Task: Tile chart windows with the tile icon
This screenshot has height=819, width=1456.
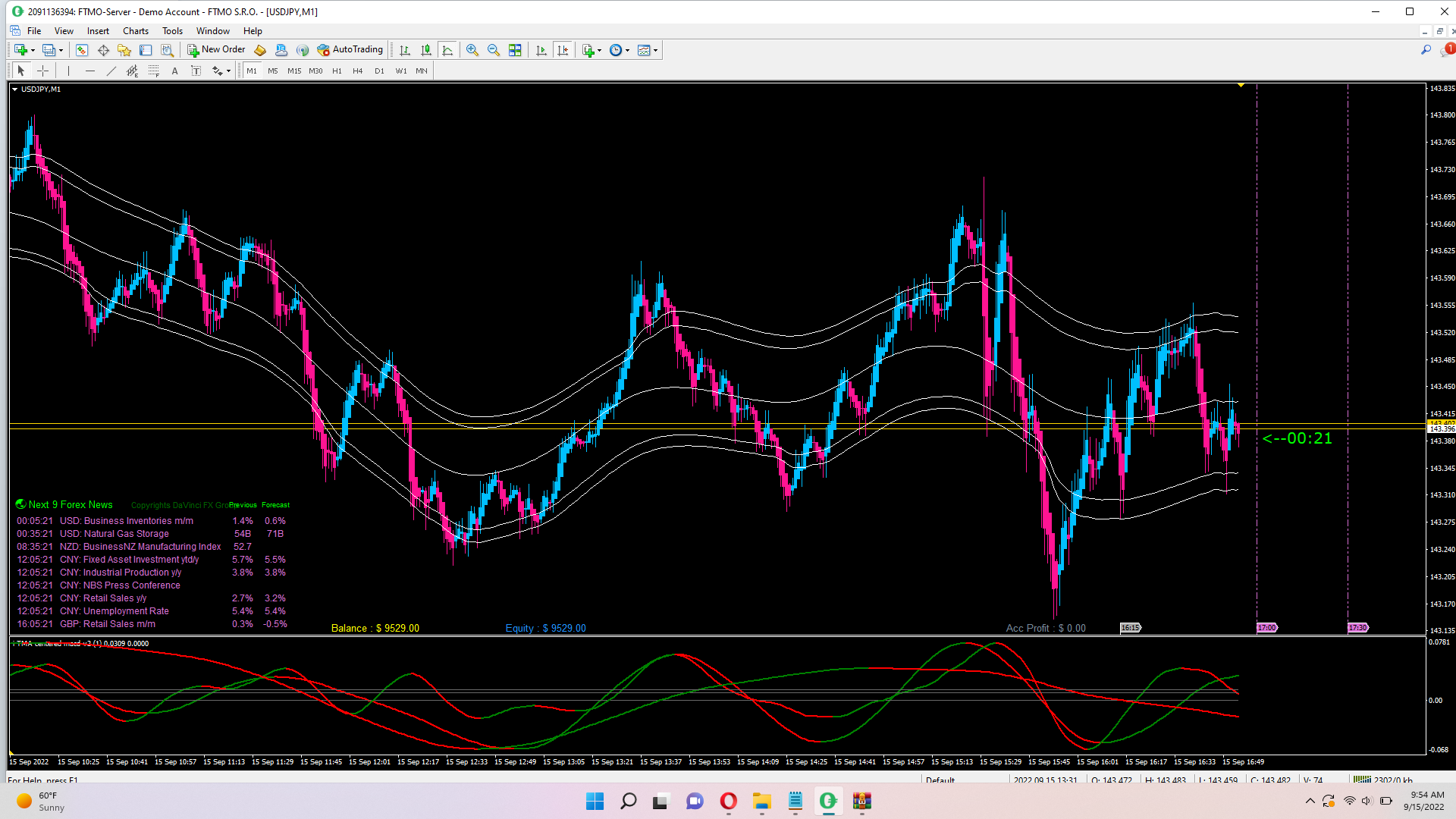Action: click(x=515, y=50)
